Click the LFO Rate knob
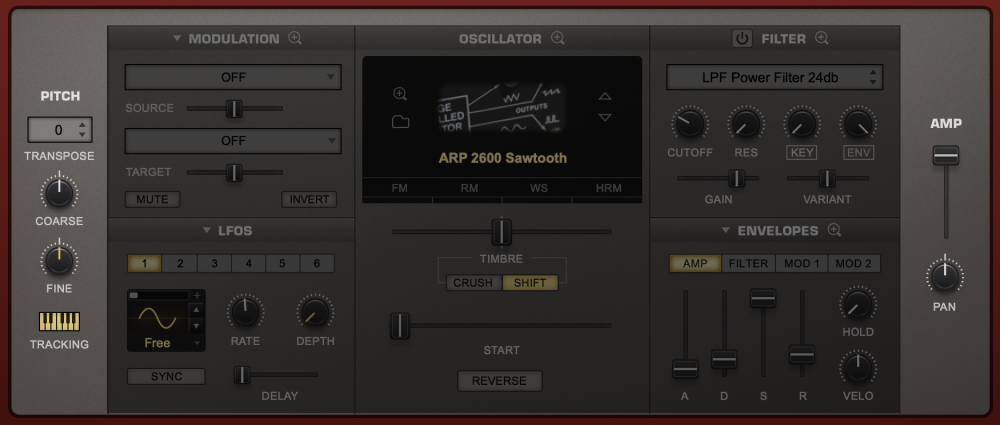Viewport: 1000px width, 425px height. click(x=246, y=312)
